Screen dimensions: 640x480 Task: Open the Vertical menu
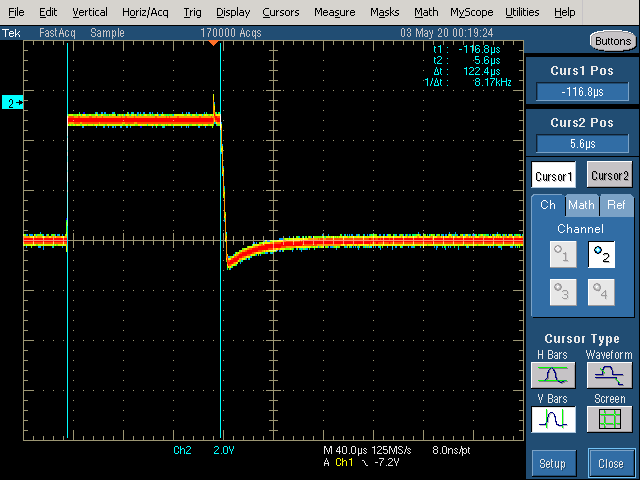click(x=90, y=12)
